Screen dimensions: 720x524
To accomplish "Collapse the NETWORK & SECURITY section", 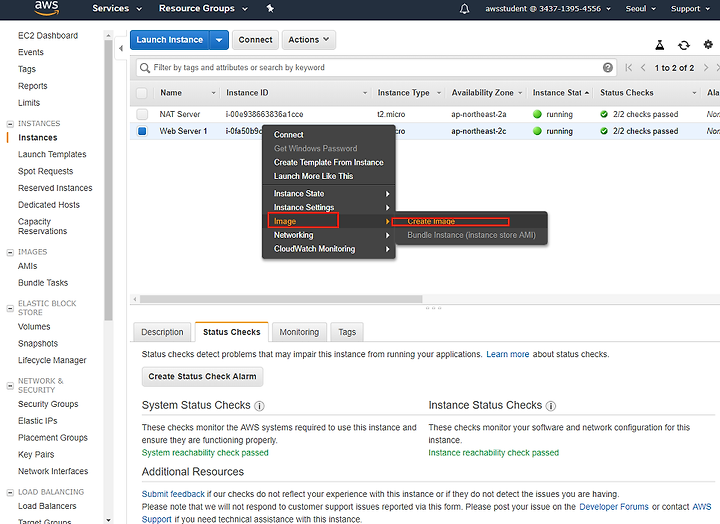I will click(x=10, y=386).
